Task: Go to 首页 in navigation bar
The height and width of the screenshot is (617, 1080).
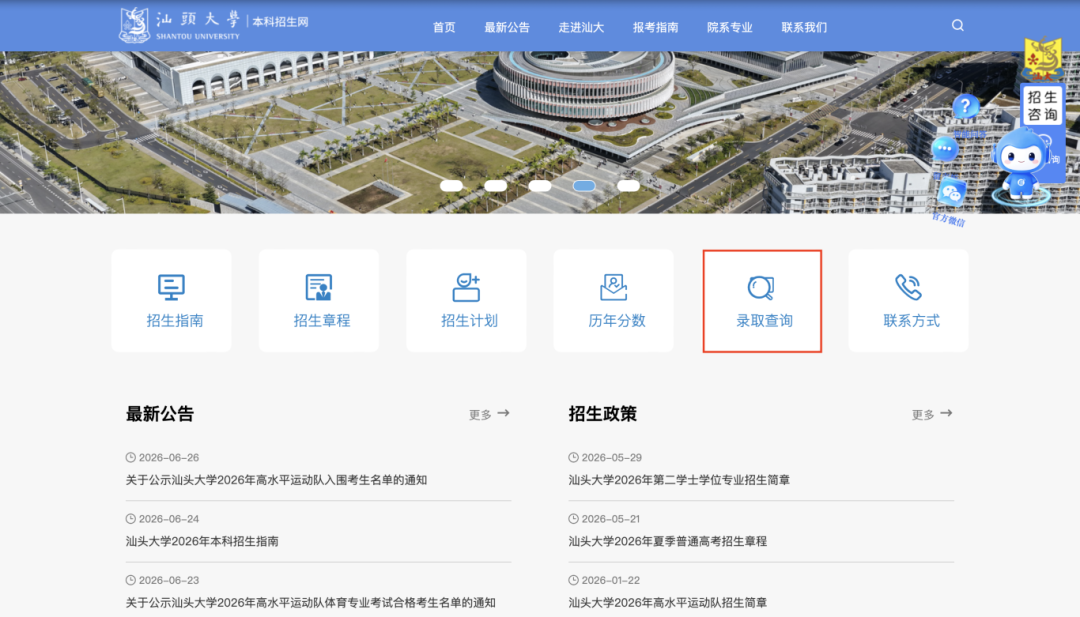Action: 444,28
